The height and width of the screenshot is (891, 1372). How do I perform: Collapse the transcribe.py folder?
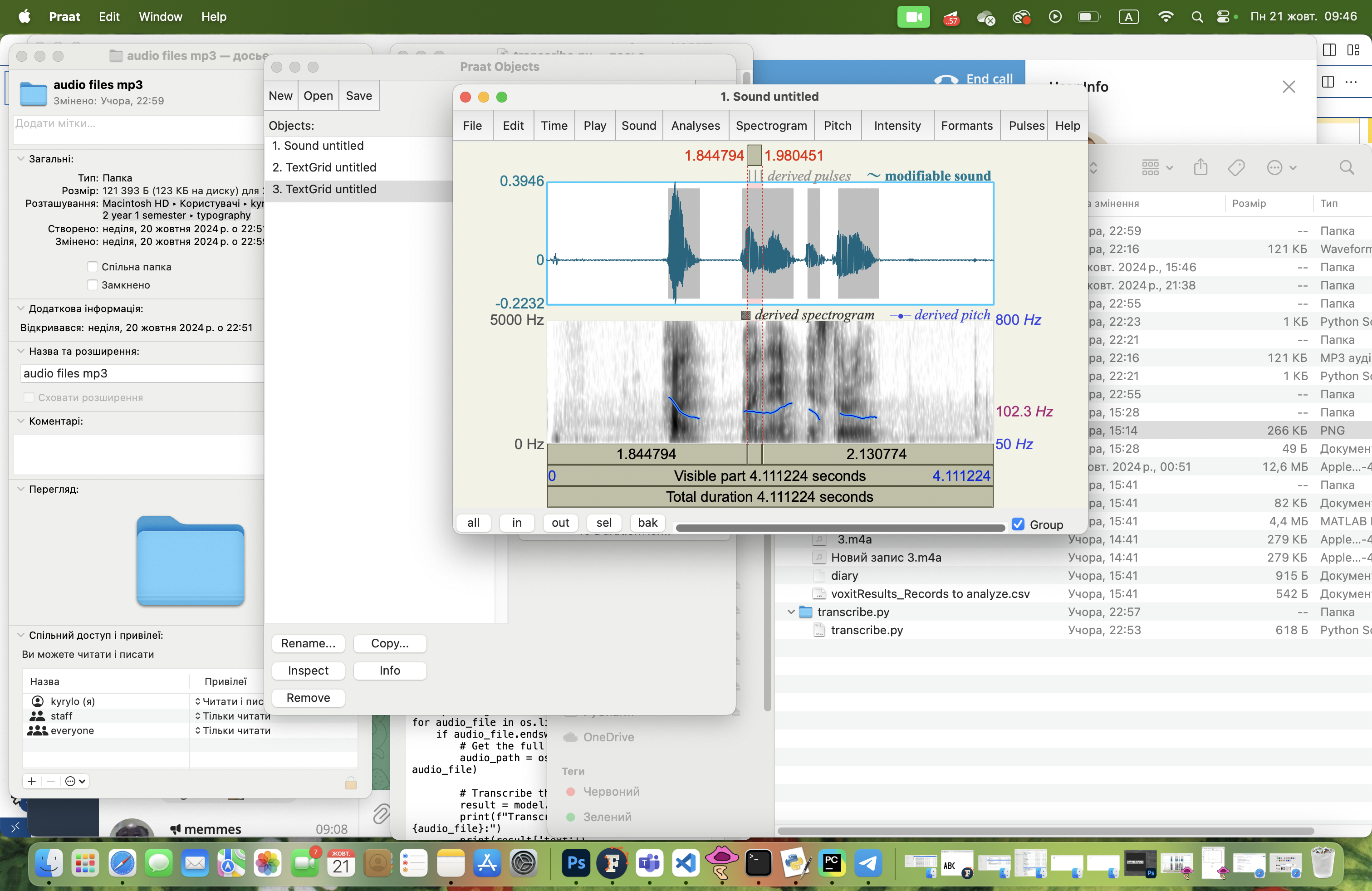pos(791,612)
